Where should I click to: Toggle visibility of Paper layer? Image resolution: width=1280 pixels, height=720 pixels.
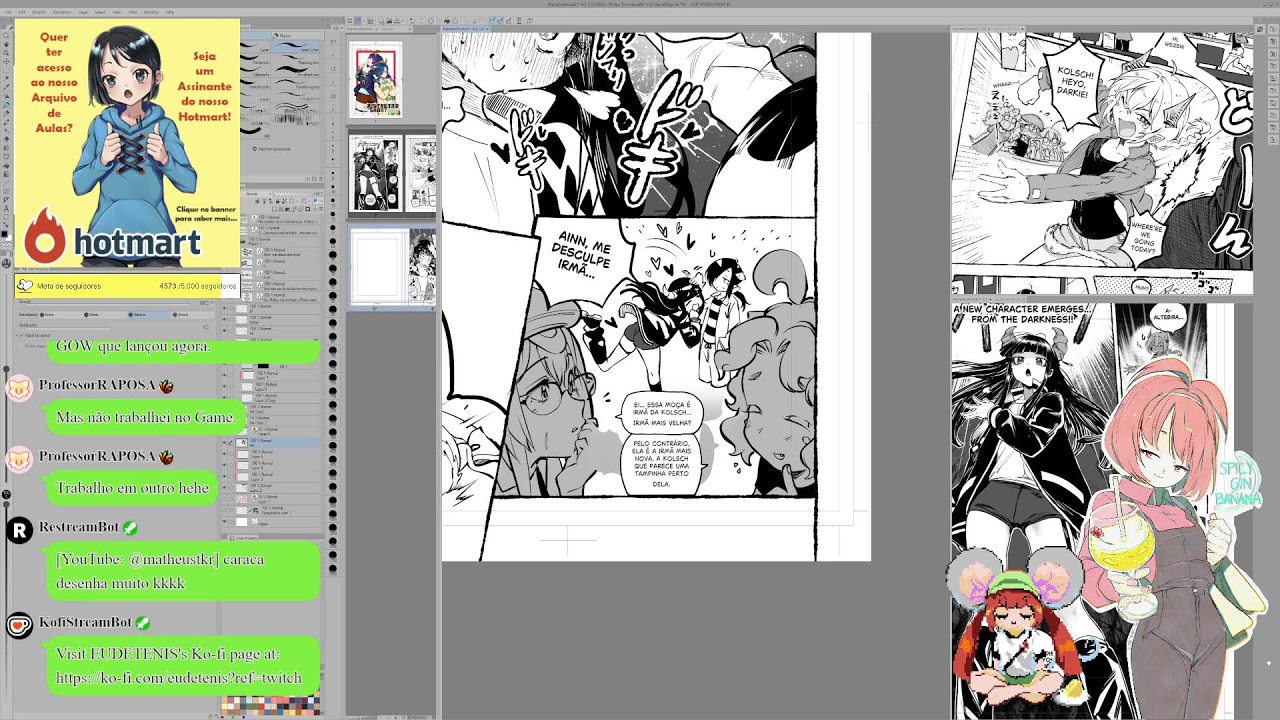coord(224,522)
